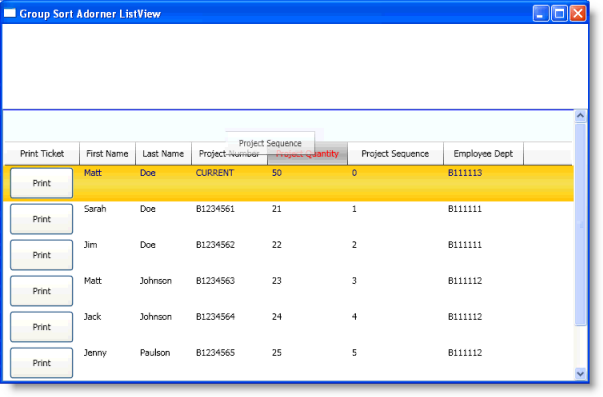Maximize the Group Sort Adorner window
Screen dimensions: 603x397
tap(559, 14)
